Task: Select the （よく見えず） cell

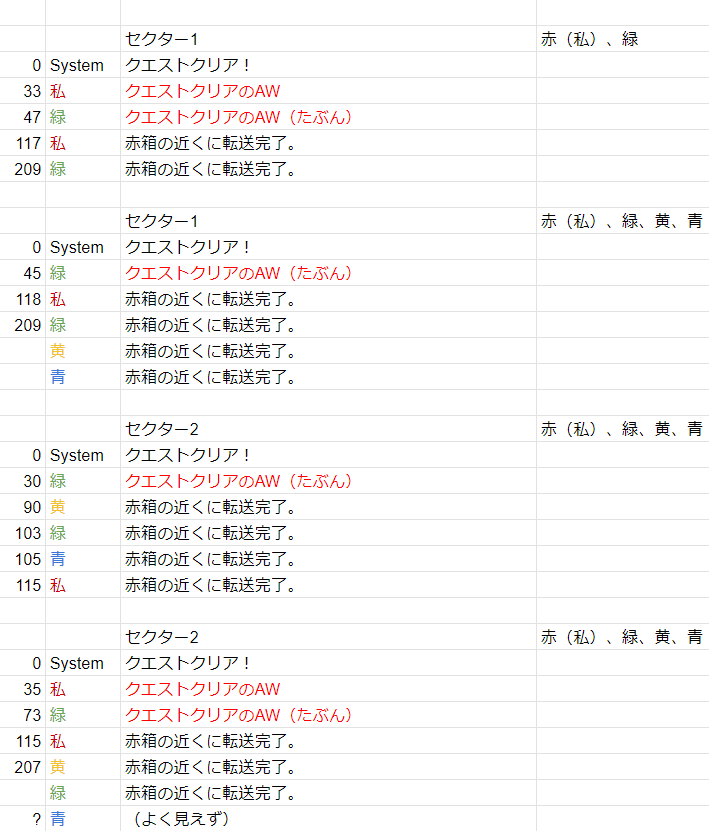Action: pyautogui.click(x=329, y=819)
